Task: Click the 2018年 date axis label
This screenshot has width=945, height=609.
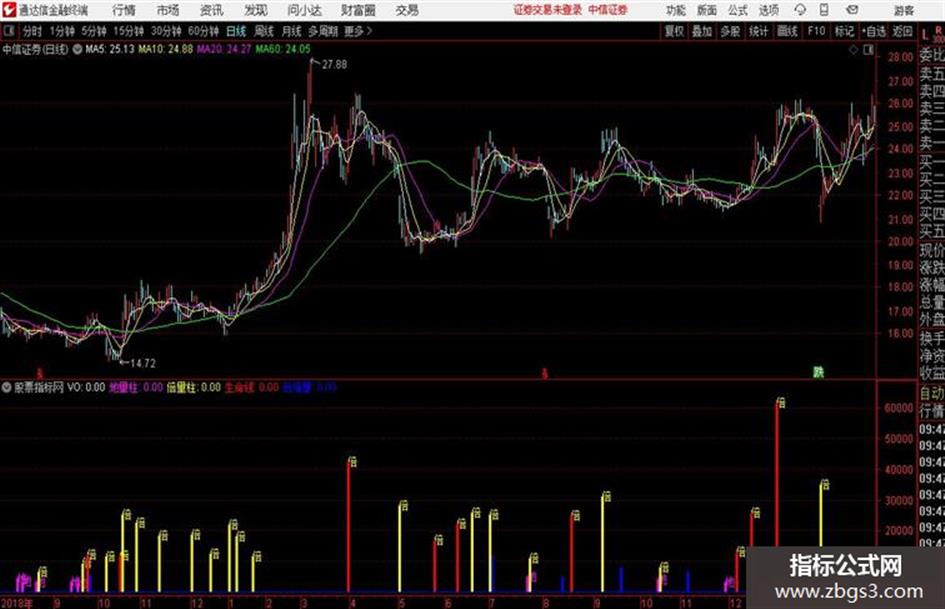Action: click(17, 602)
